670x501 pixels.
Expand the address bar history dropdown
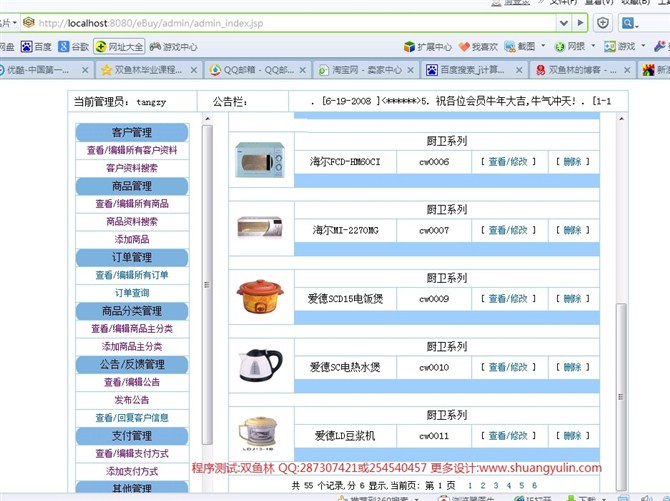pyautogui.click(x=564, y=23)
